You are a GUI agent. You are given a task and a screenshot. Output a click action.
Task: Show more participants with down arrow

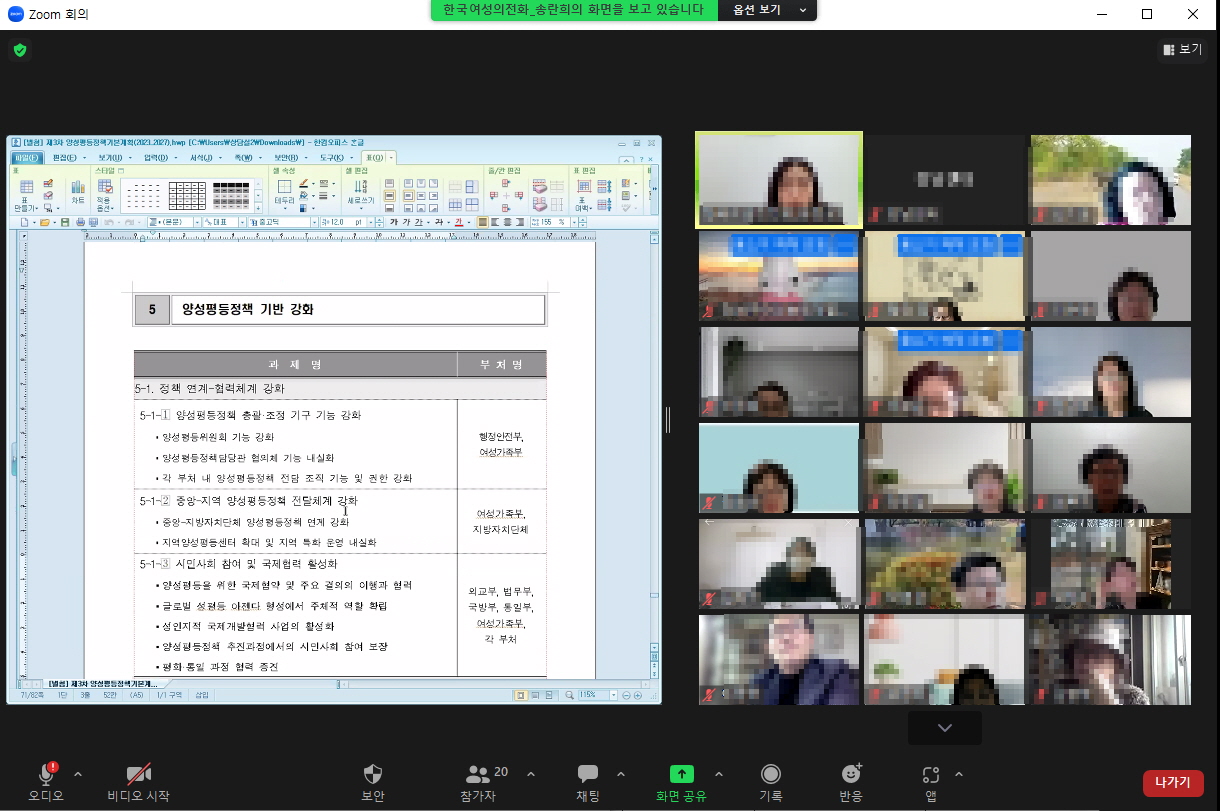tap(944, 728)
